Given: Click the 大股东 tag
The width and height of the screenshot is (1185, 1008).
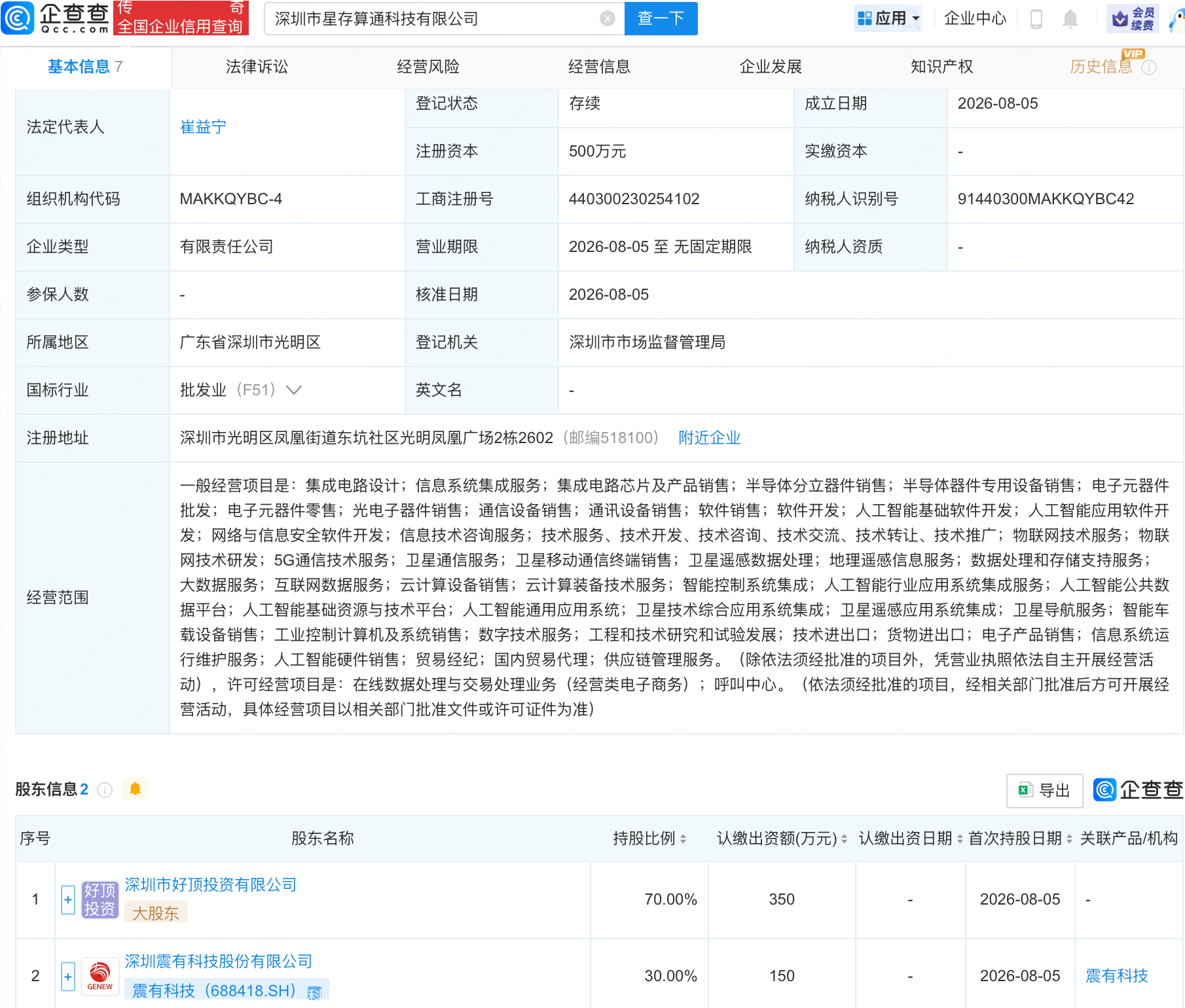Looking at the screenshot, I should coord(155,913).
